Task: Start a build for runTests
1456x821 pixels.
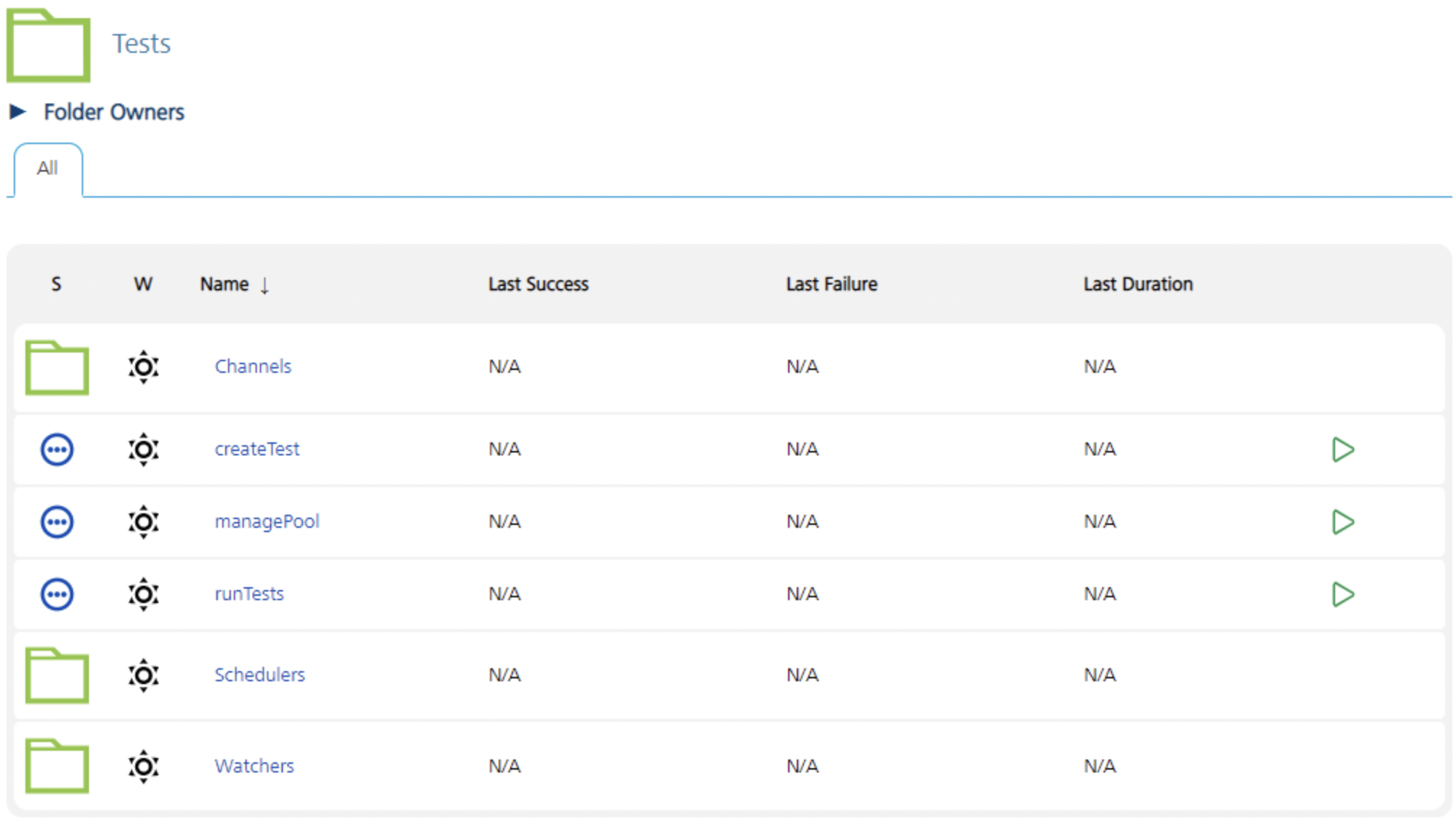Action: click(x=1342, y=594)
